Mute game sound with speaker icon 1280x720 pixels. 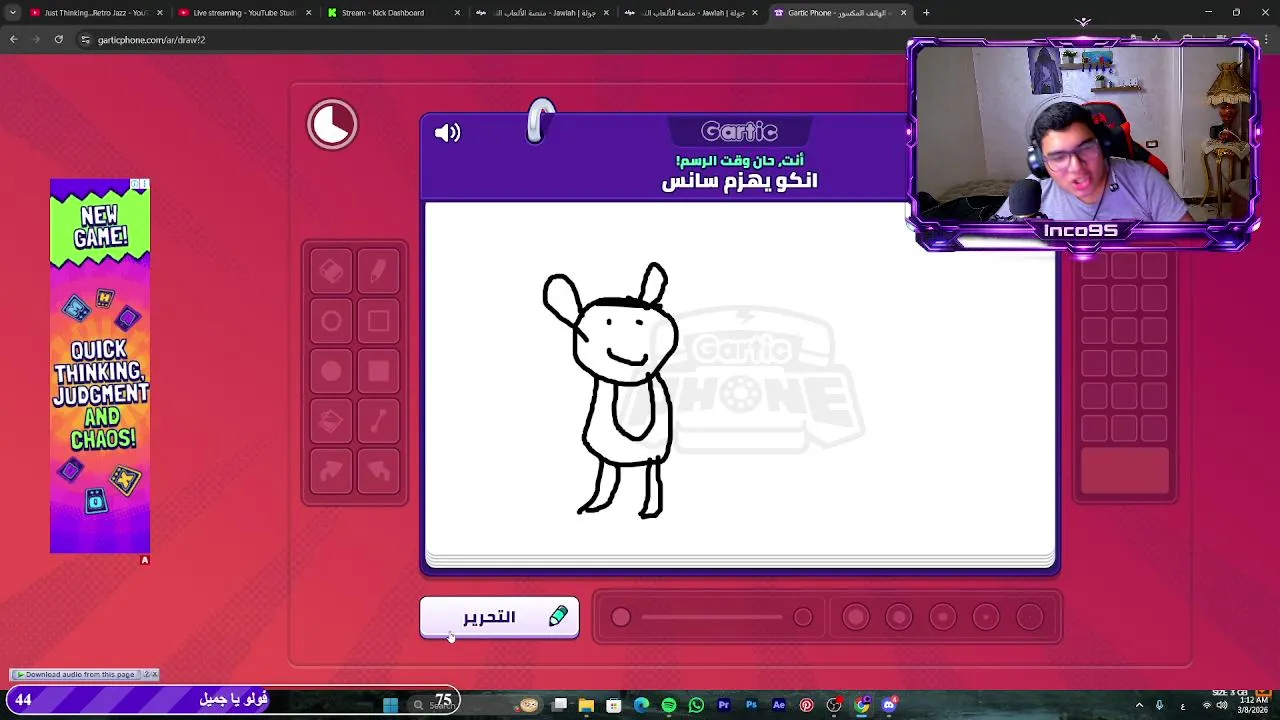pyautogui.click(x=447, y=132)
